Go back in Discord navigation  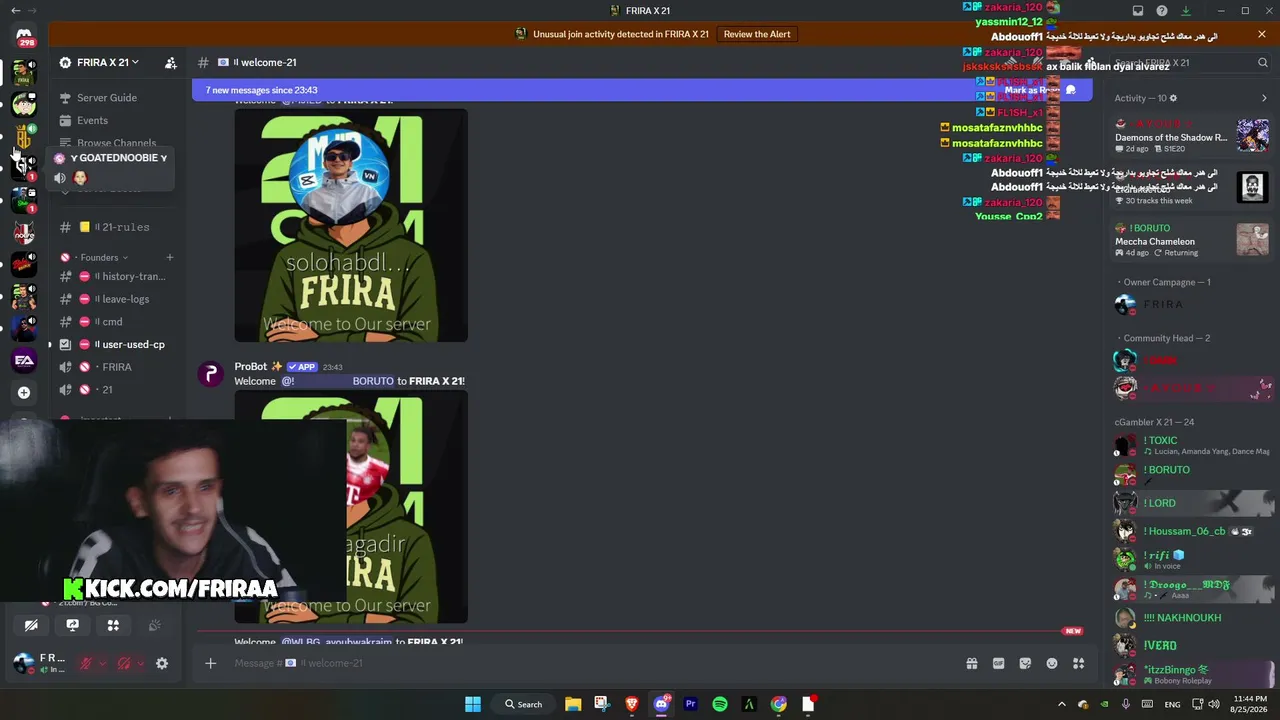pos(15,11)
